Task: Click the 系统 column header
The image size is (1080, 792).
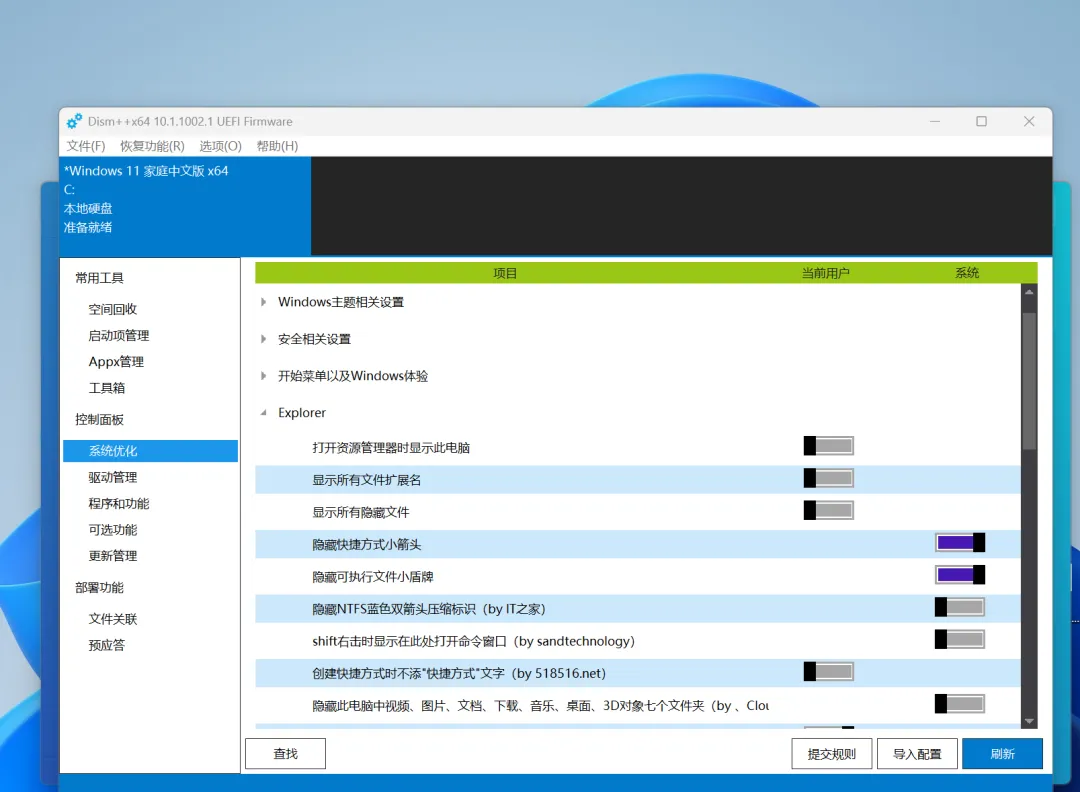Action: point(967,273)
